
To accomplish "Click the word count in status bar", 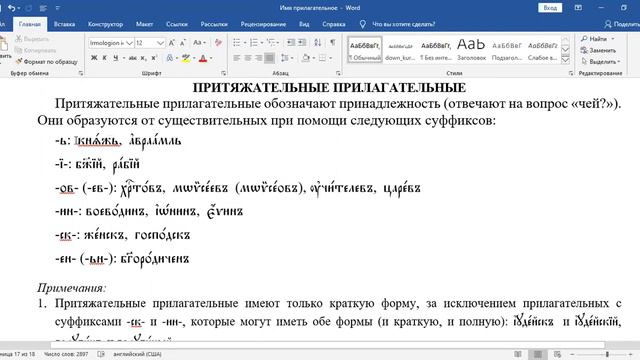I will click(x=66, y=354).
